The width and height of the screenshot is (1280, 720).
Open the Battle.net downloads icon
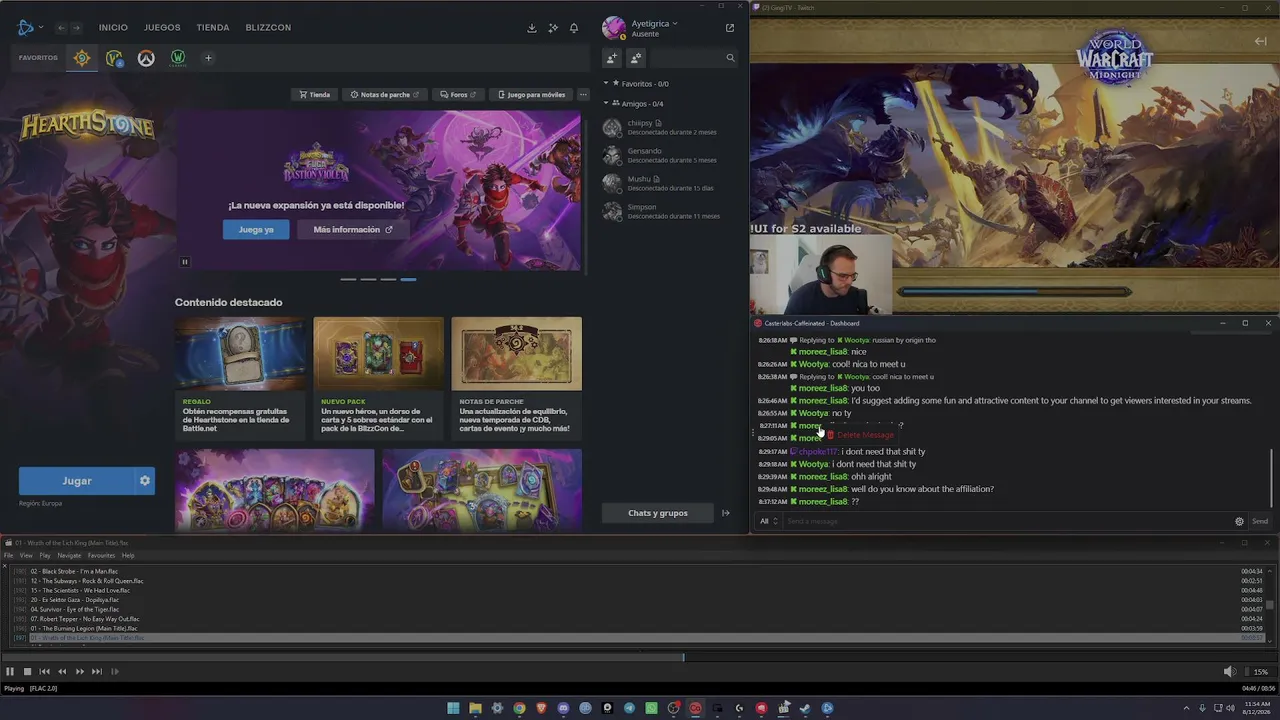pyautogui.click(x=532, y=28)
